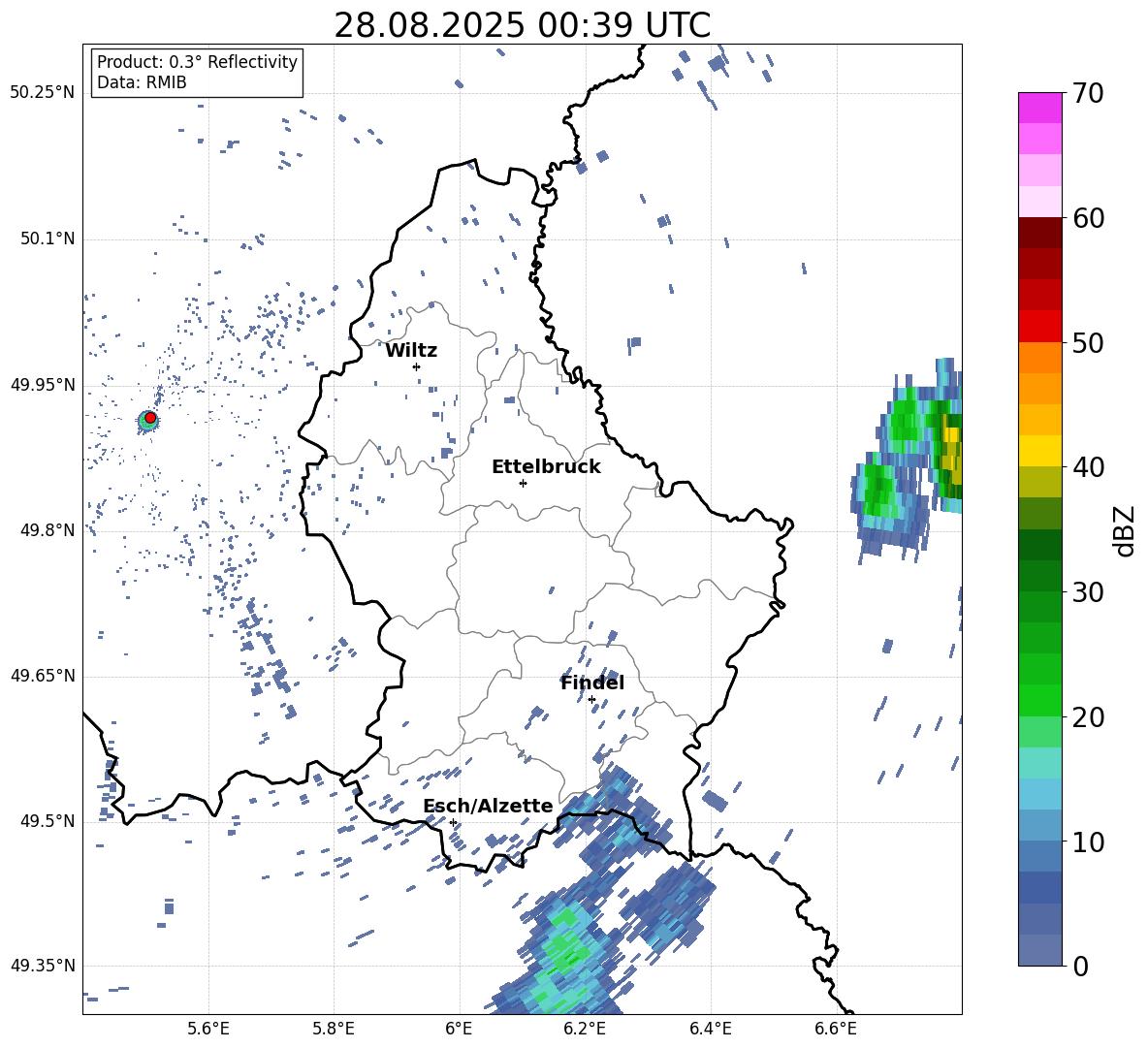
Task: Pick the bright green colorbar segment above 20
Action: [x=1039, y=700]
